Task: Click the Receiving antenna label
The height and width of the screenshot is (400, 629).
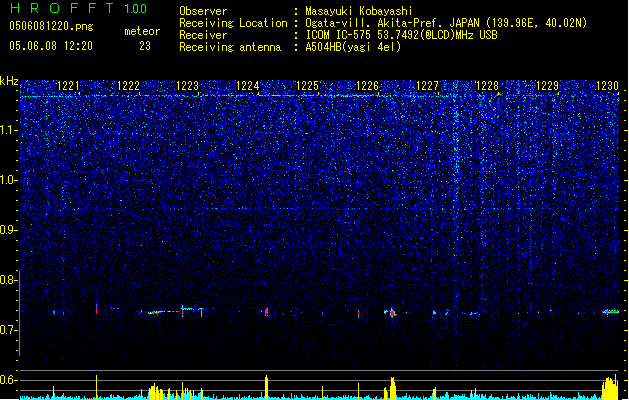Action: (230, 47)
